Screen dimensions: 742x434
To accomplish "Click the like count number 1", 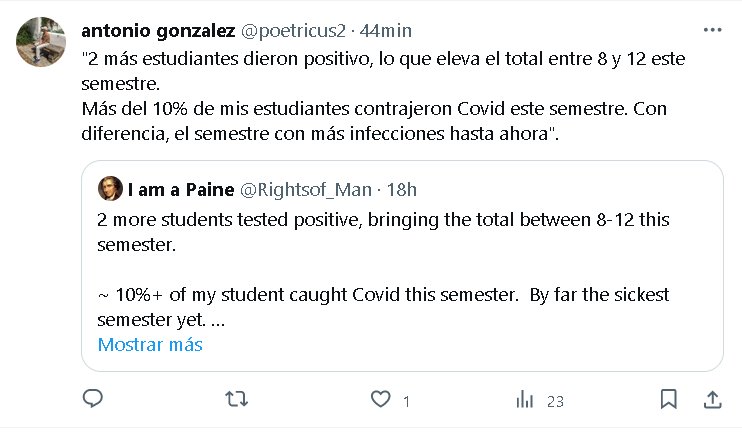I will click(x=406, y=401).
